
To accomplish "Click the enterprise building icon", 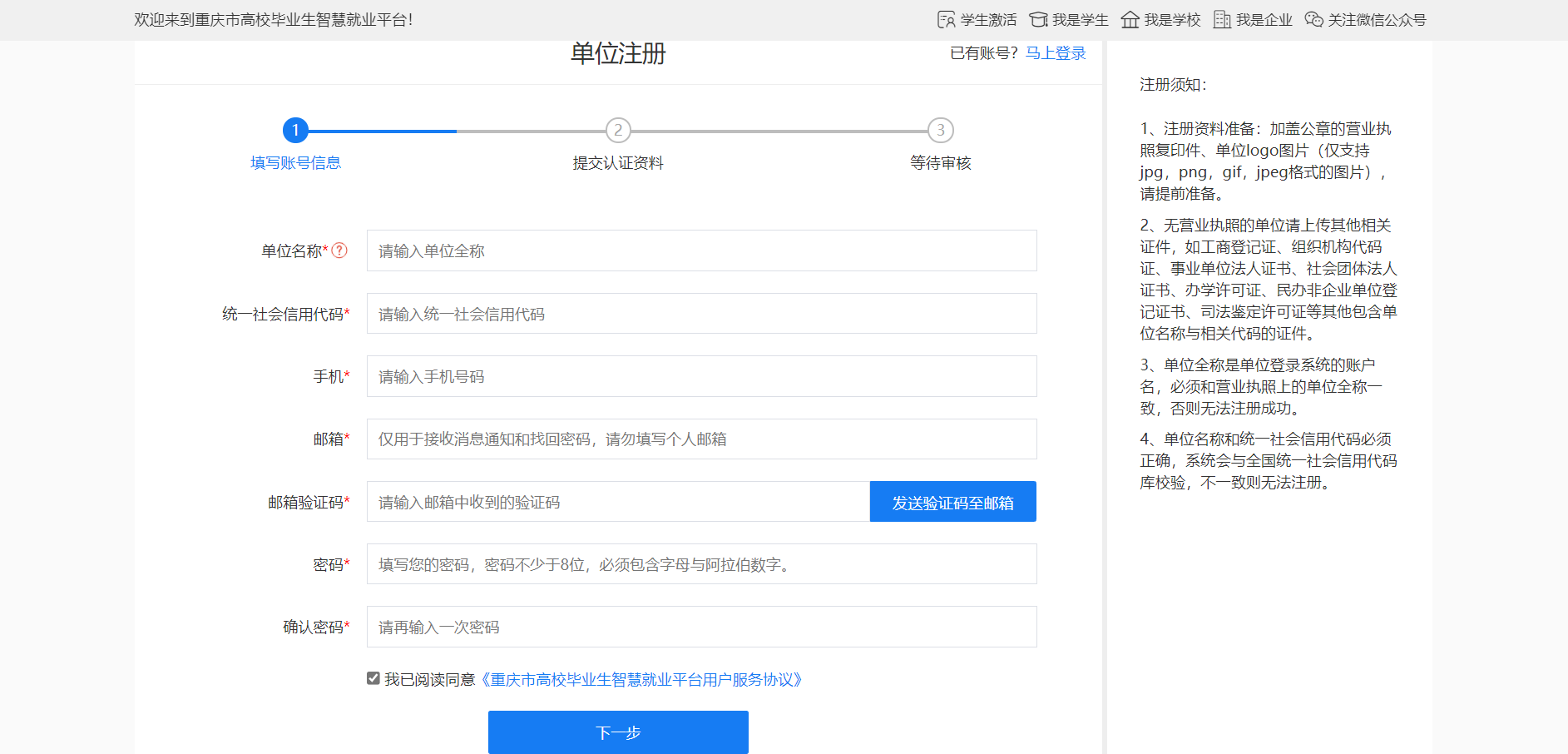I will tap(1221, 20).
